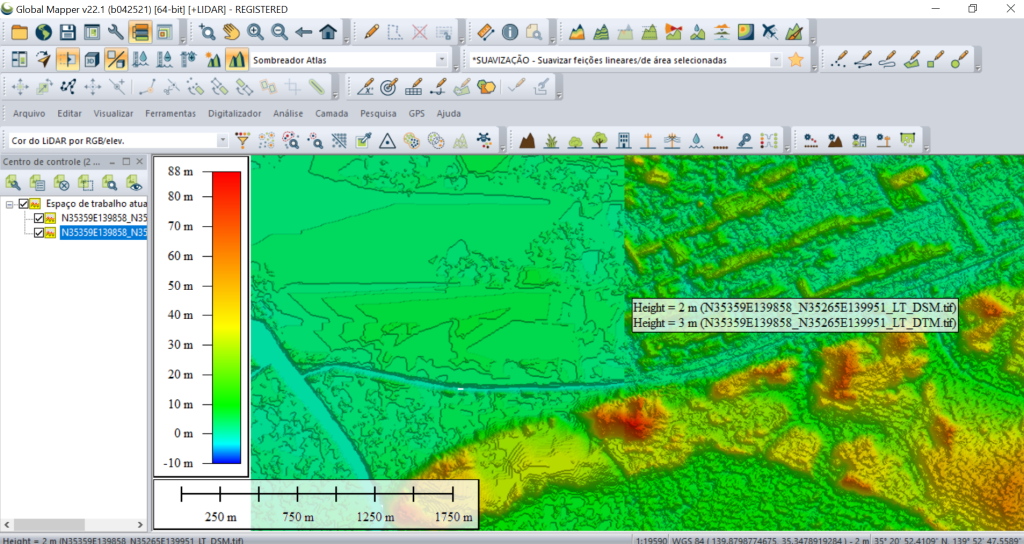Click the Digitizer pencil tool
Image resolution: width=1024 pixels, height=544 pixels.
(x=372, y=32)
